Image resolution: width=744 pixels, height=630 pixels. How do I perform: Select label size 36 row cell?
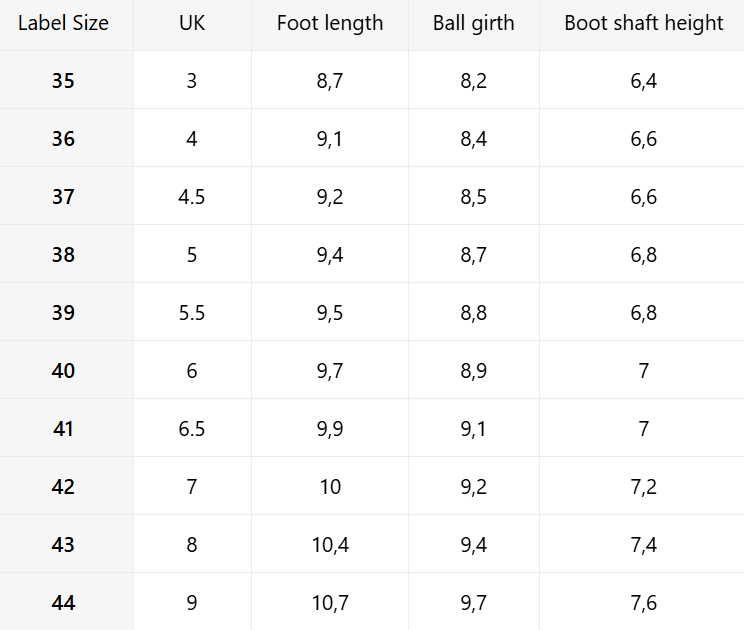(x=63, y=139)
